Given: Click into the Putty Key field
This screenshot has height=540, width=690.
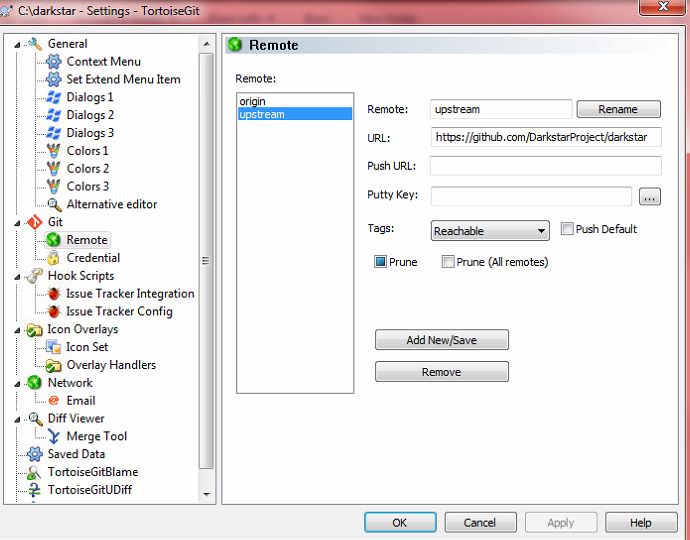Looking at the screenshot, I should pyautogui.click(x=531, y=196).
